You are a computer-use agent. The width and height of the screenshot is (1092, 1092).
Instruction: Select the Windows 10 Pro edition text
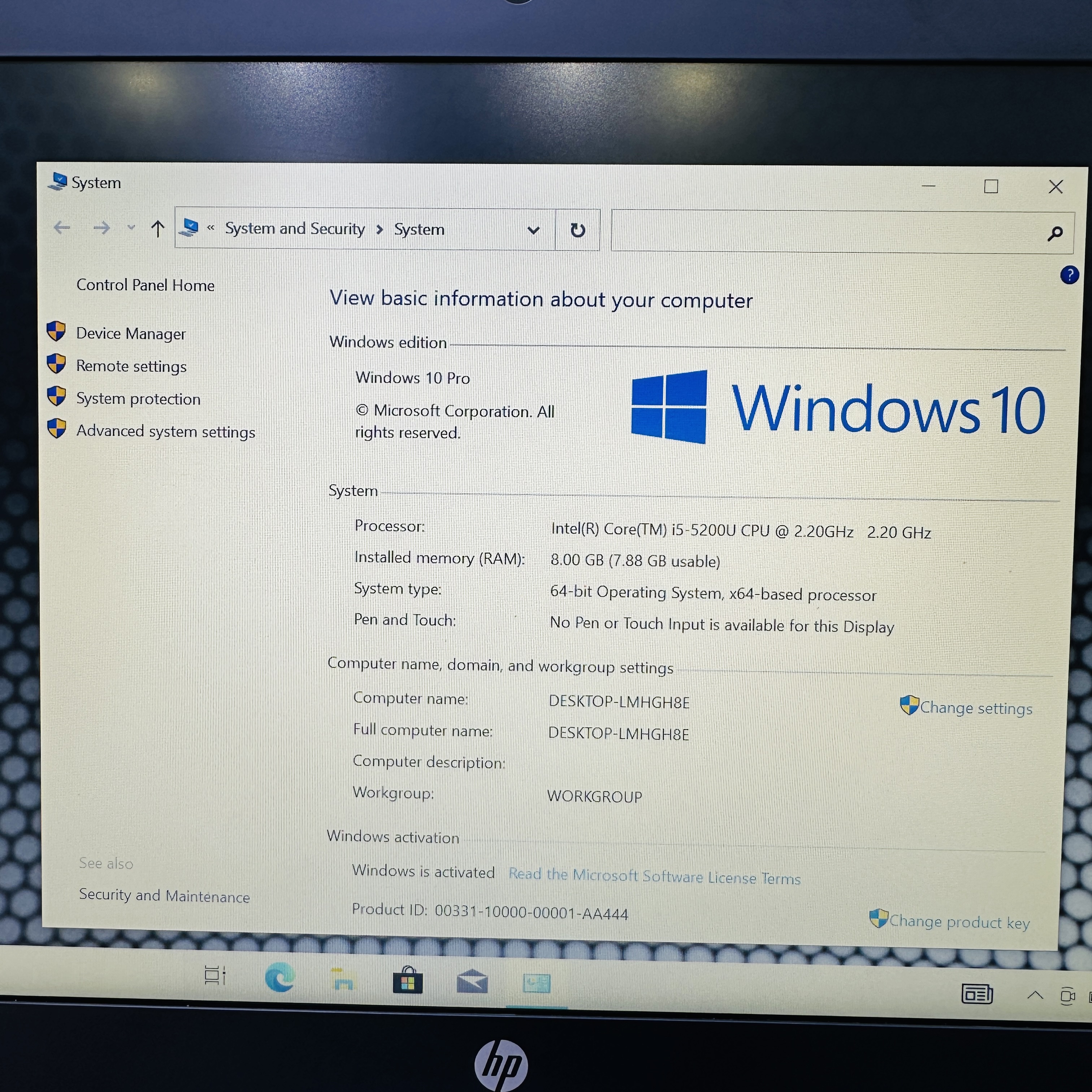pyautogui.click(x=413, y=378)
